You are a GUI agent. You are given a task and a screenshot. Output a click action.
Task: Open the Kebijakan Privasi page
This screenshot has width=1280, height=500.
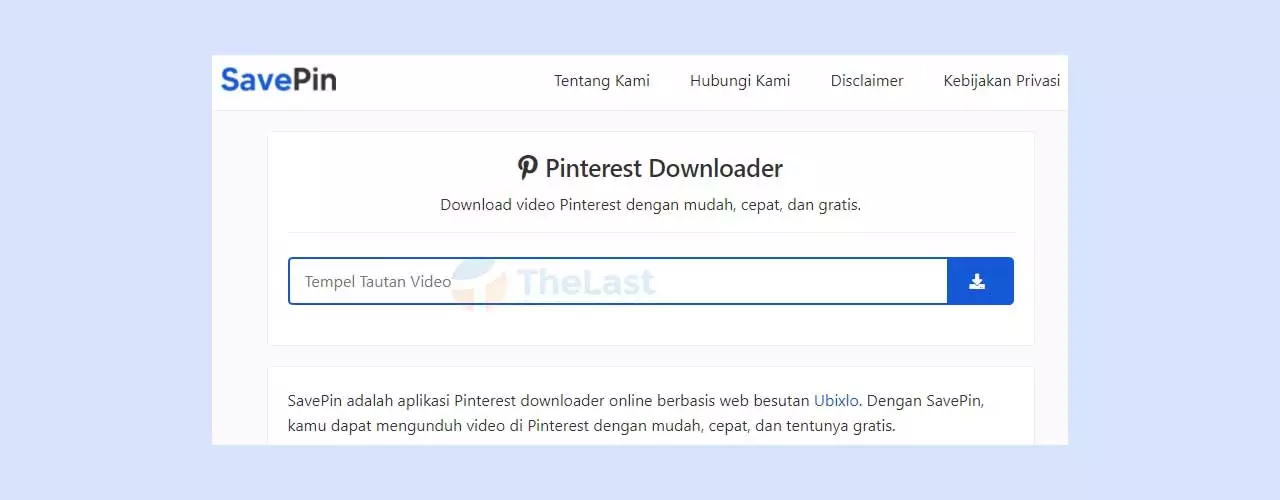coord(1001,81)
